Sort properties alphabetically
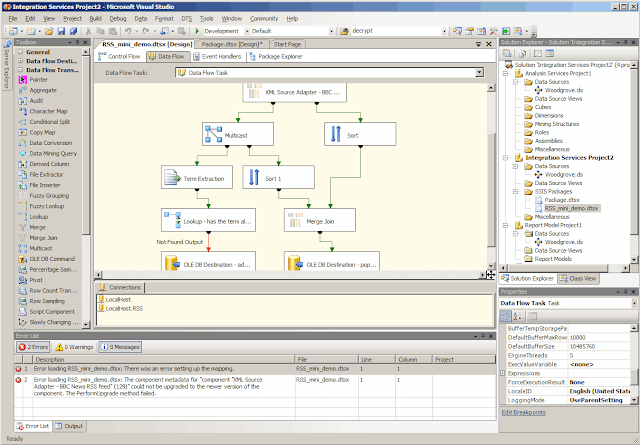Viewport: 640px width, 445px height. 517,316
